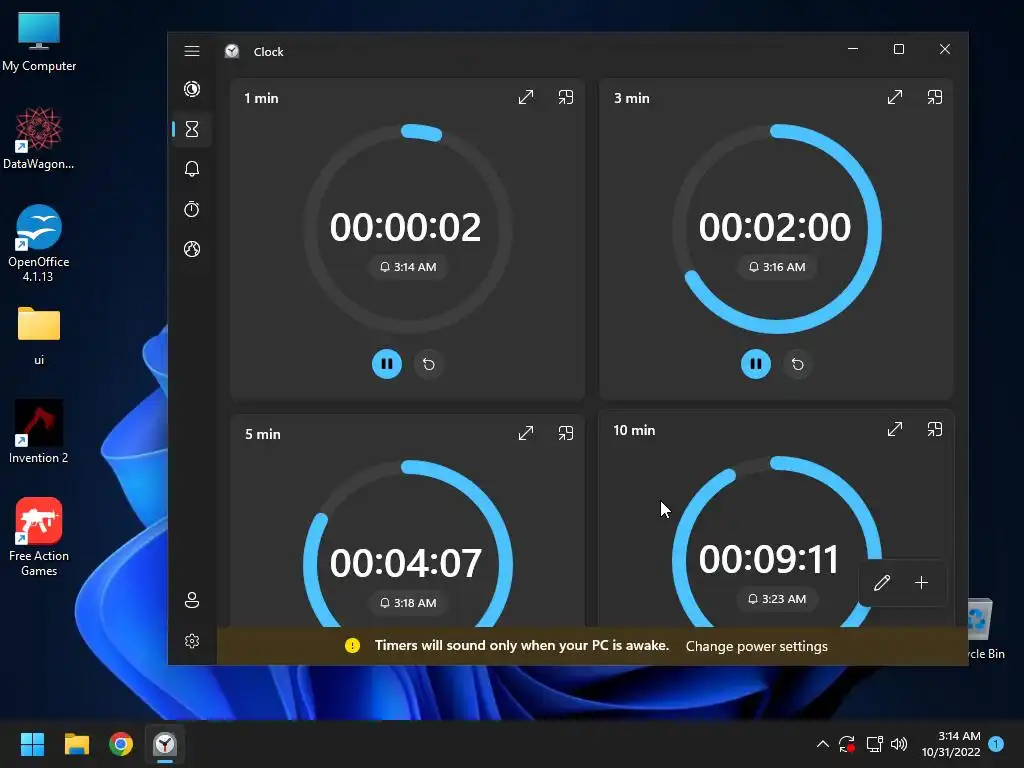Click the 00:02:00 countdown display
Viewport: 1024px width, 768px height.
(775, 227)
